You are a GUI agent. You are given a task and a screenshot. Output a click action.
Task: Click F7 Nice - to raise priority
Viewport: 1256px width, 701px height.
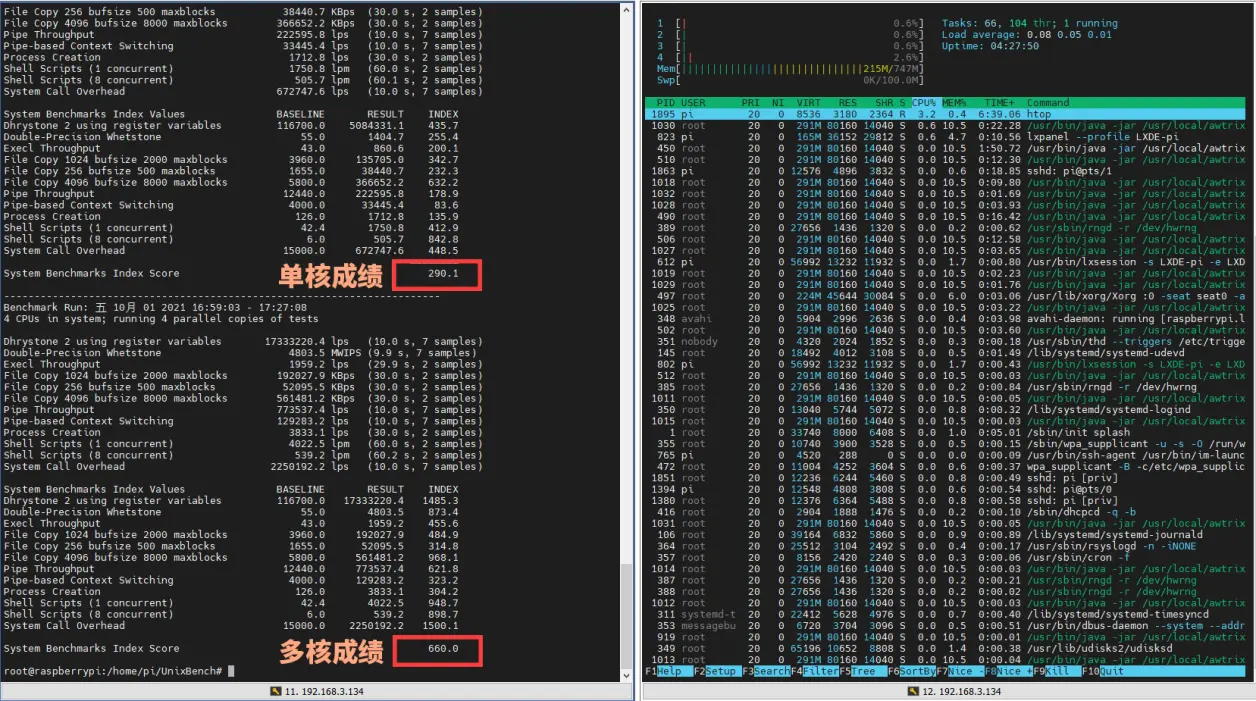959,672
